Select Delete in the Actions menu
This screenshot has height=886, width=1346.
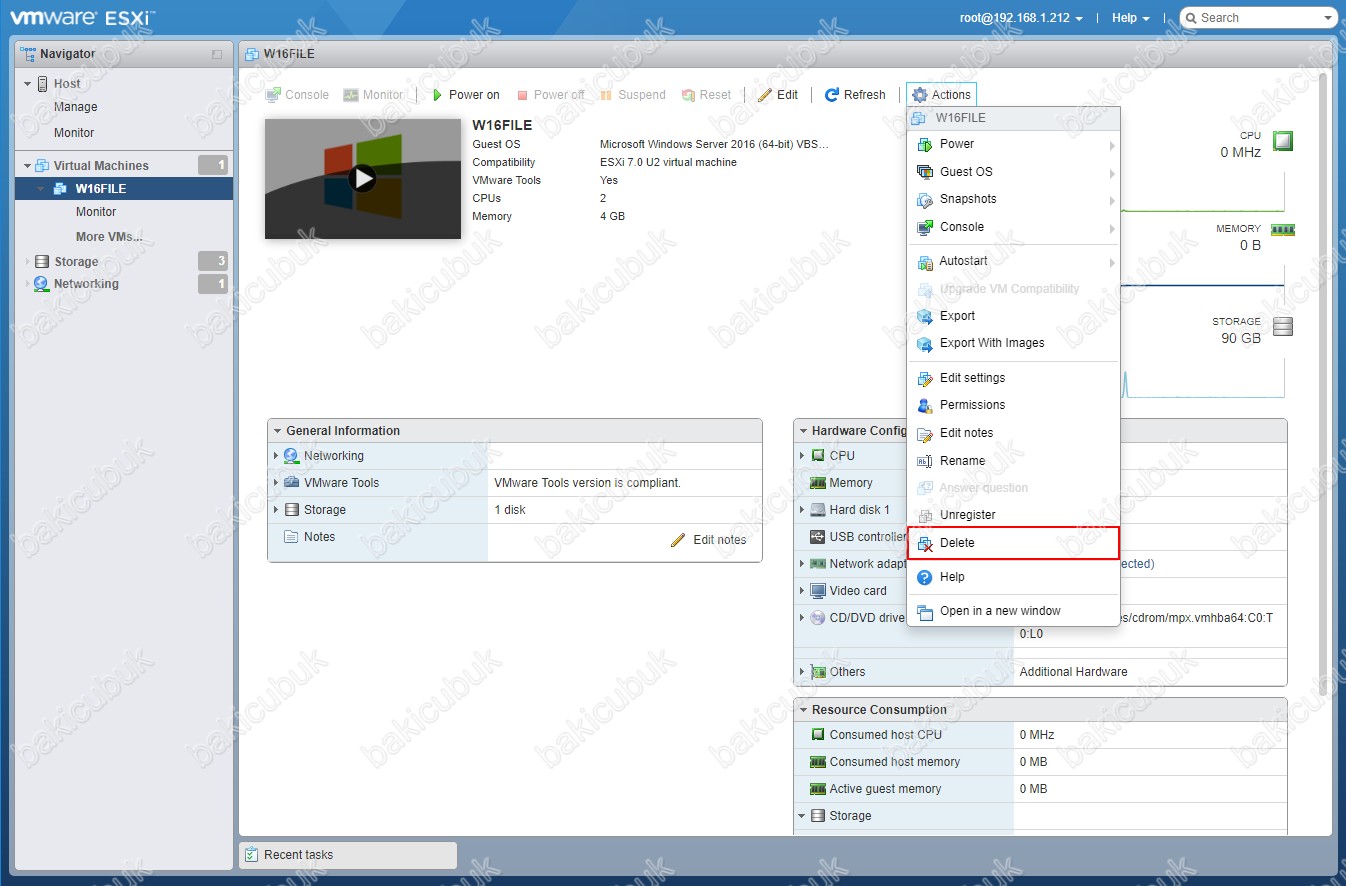click(1013, 543)
